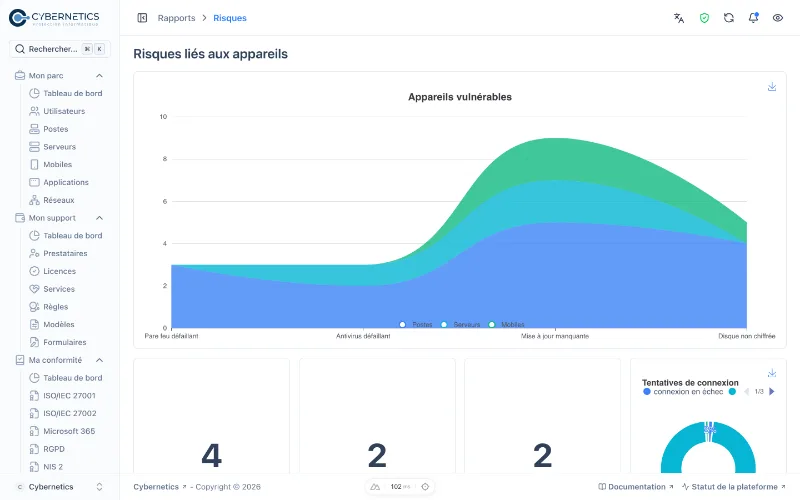Screen dimensions: 800x500
Task: Collapse the Mon parc section
Action: pyautogui.click(x=99, y=76)
